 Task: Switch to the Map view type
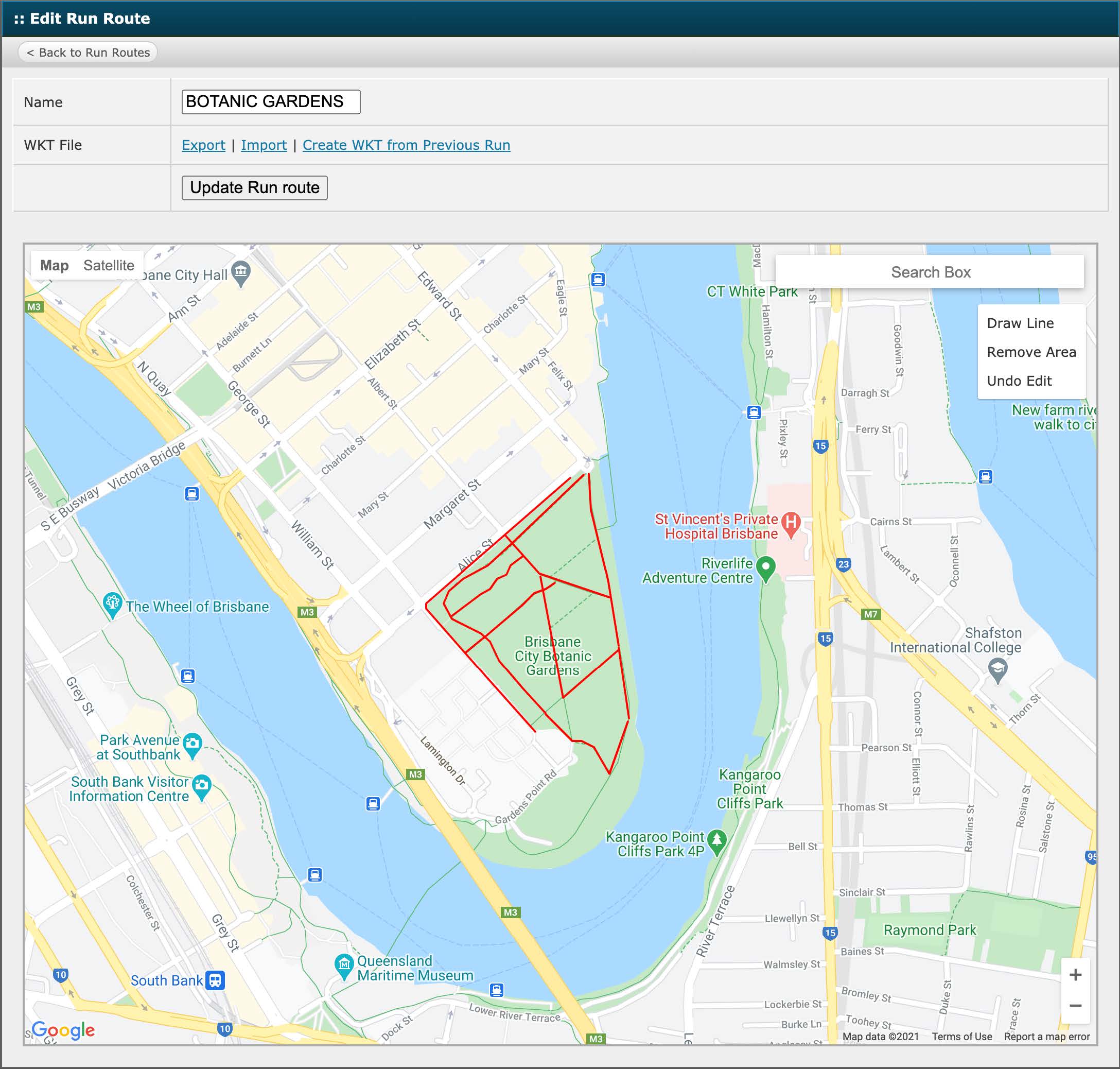click(54, 266)
